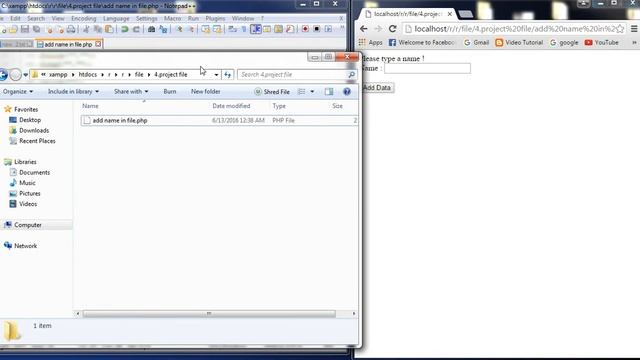
Task: Refresh the Explorer folder view
Action: click(x=228, y=75)
